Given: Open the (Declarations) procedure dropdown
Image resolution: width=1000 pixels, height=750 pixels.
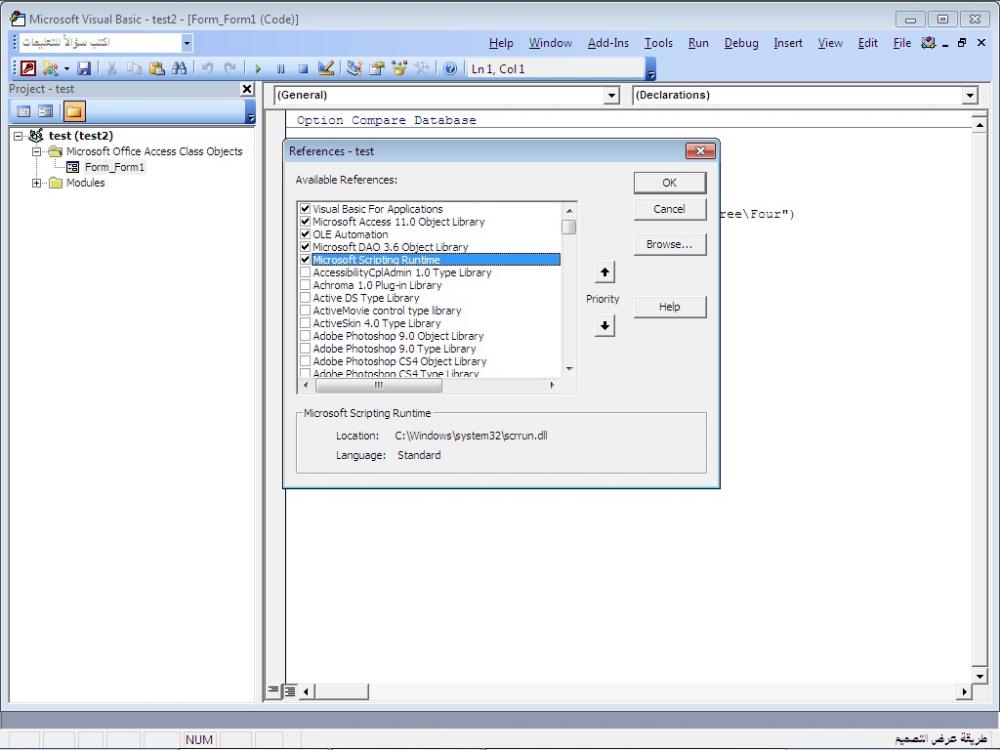Looking at the screenshot, I should pyautogui.click(x=970, y=95).
